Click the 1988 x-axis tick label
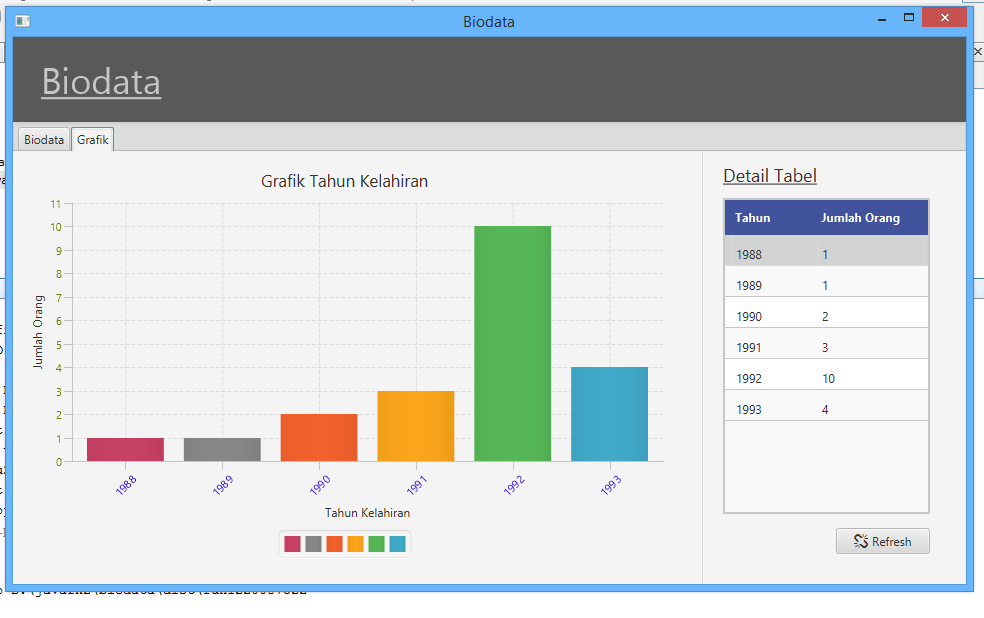The image size is (984, 618). click(x=126, y=485)
